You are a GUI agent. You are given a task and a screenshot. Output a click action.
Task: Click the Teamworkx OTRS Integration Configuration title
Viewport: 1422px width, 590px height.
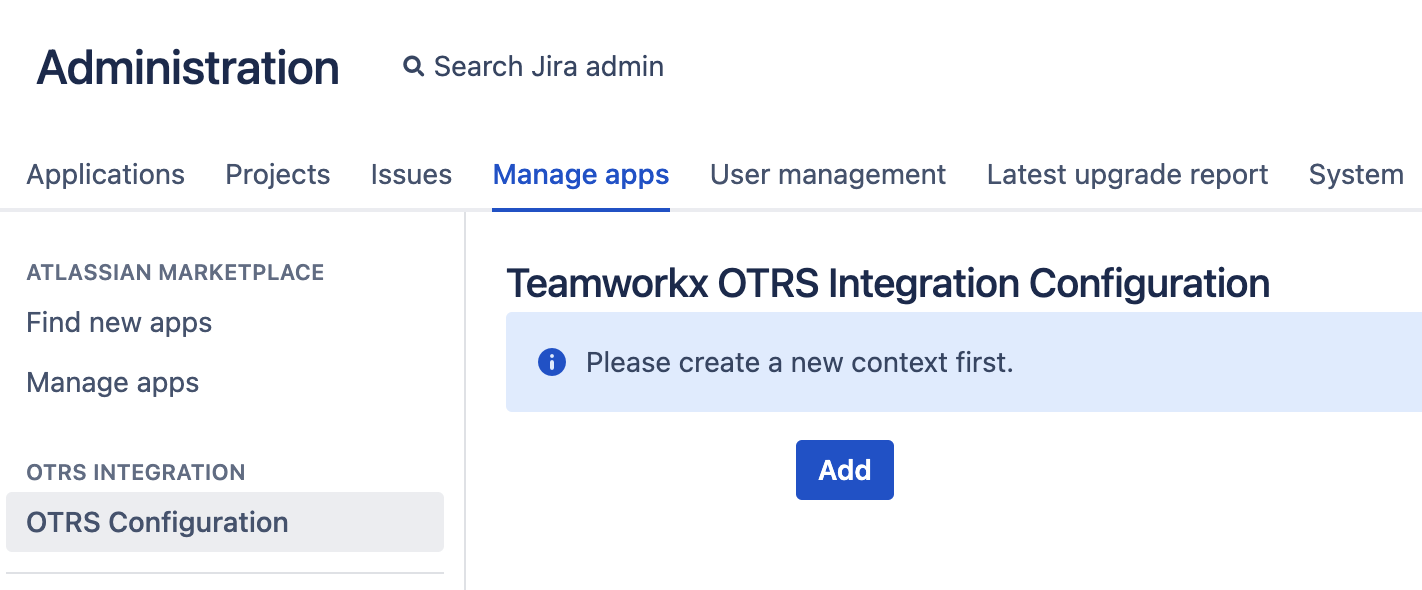pyautogui.click(x=888, y=284)
